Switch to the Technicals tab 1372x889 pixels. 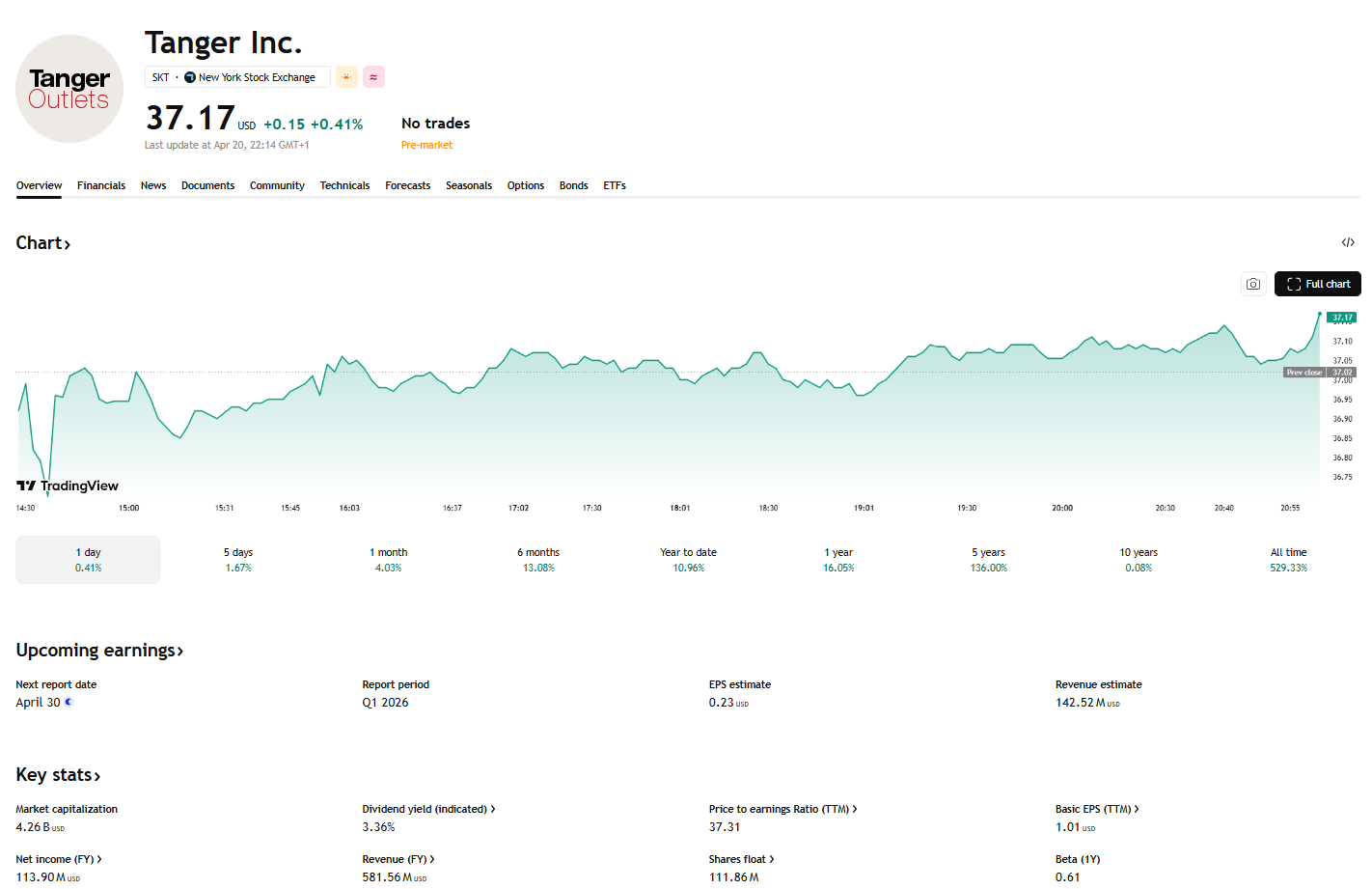pos(344,185)
